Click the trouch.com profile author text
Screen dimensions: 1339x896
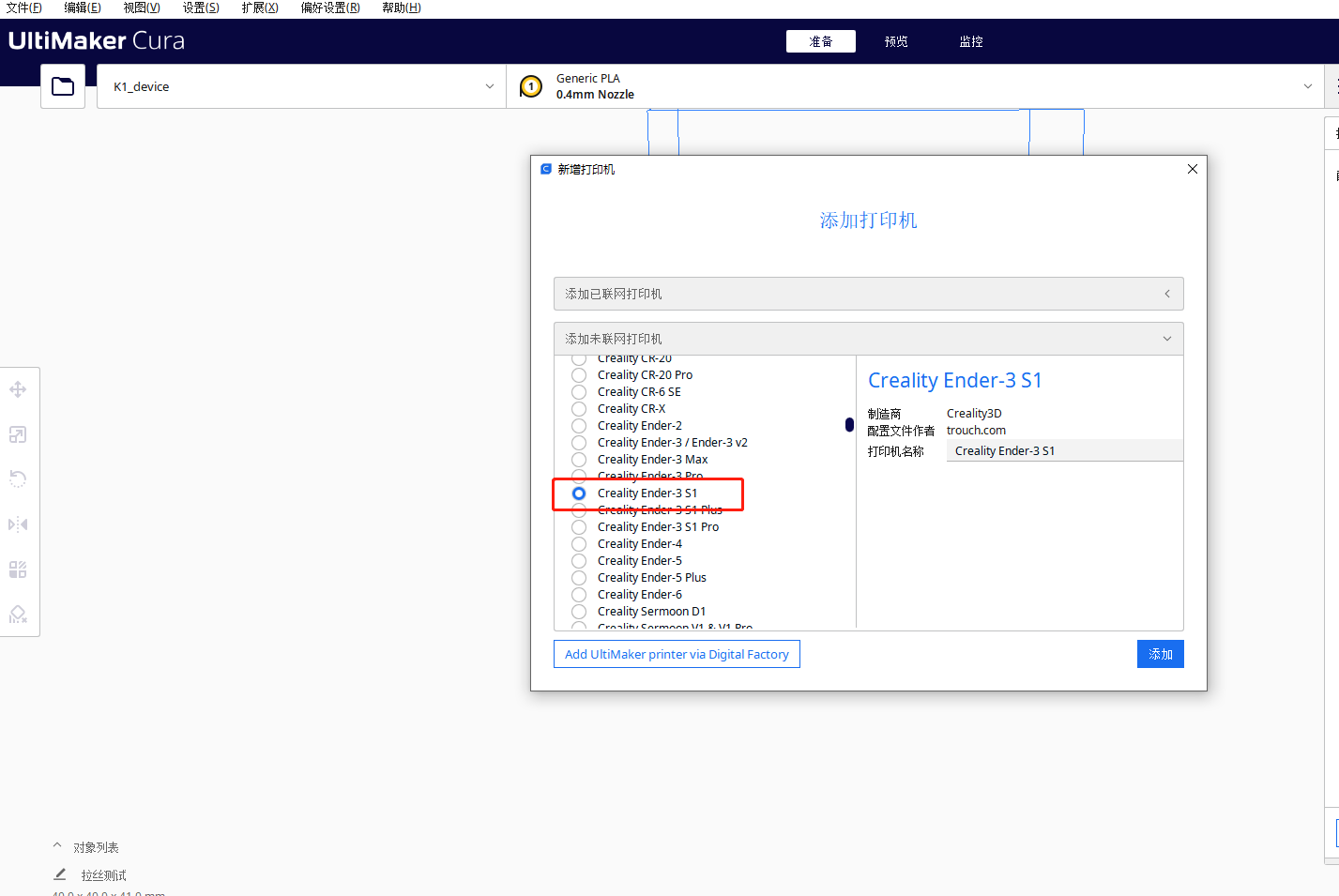click(976, 431)
